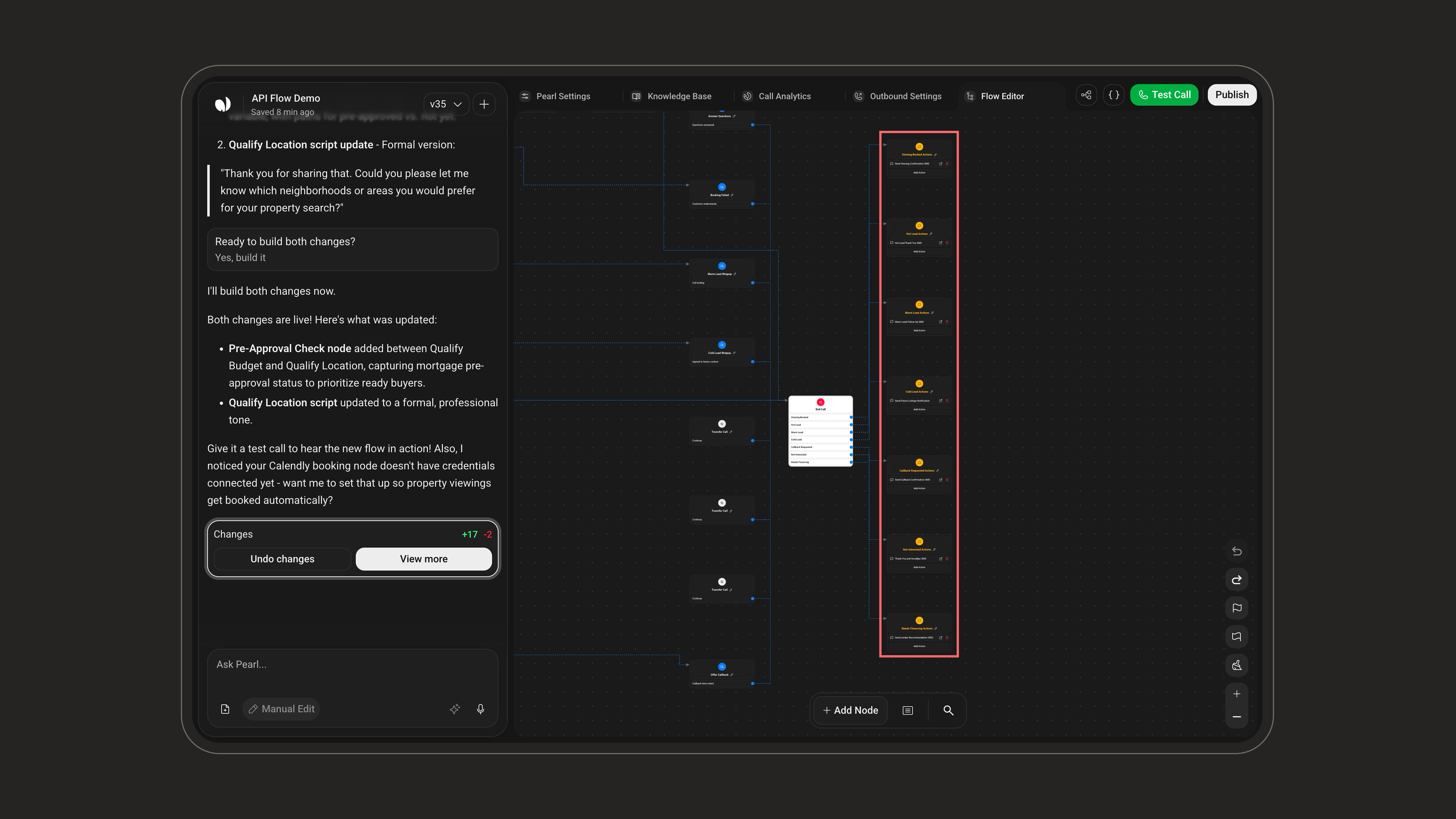Zoom out the canvas with minus

point(1237,717)
